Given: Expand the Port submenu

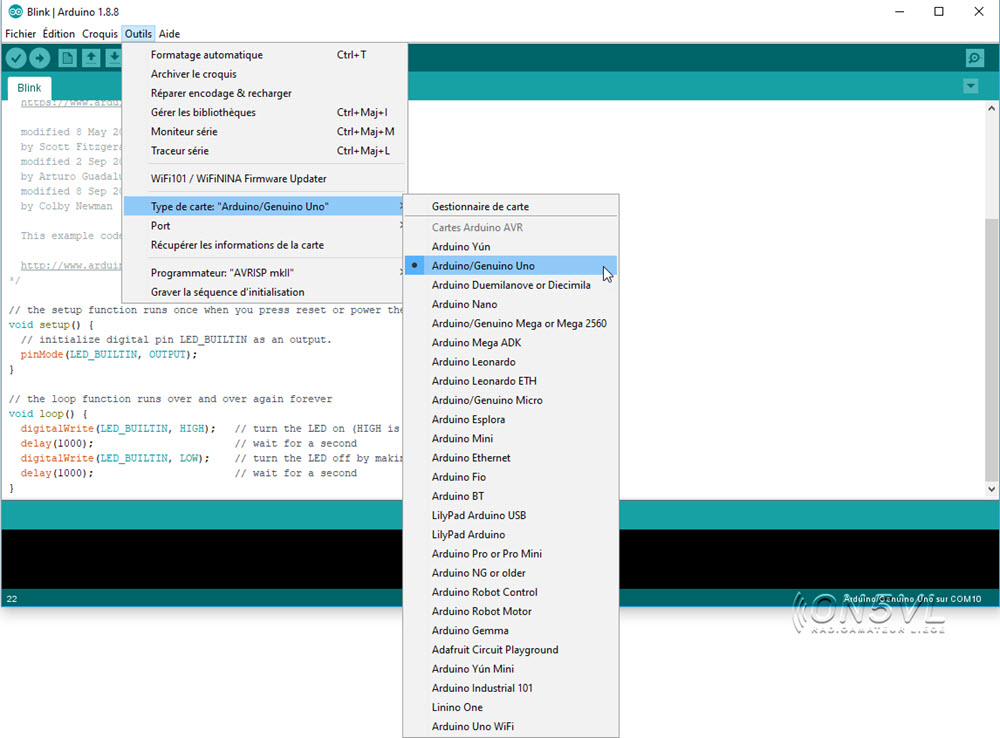Looking at the screenshot, I should (265, 225).
